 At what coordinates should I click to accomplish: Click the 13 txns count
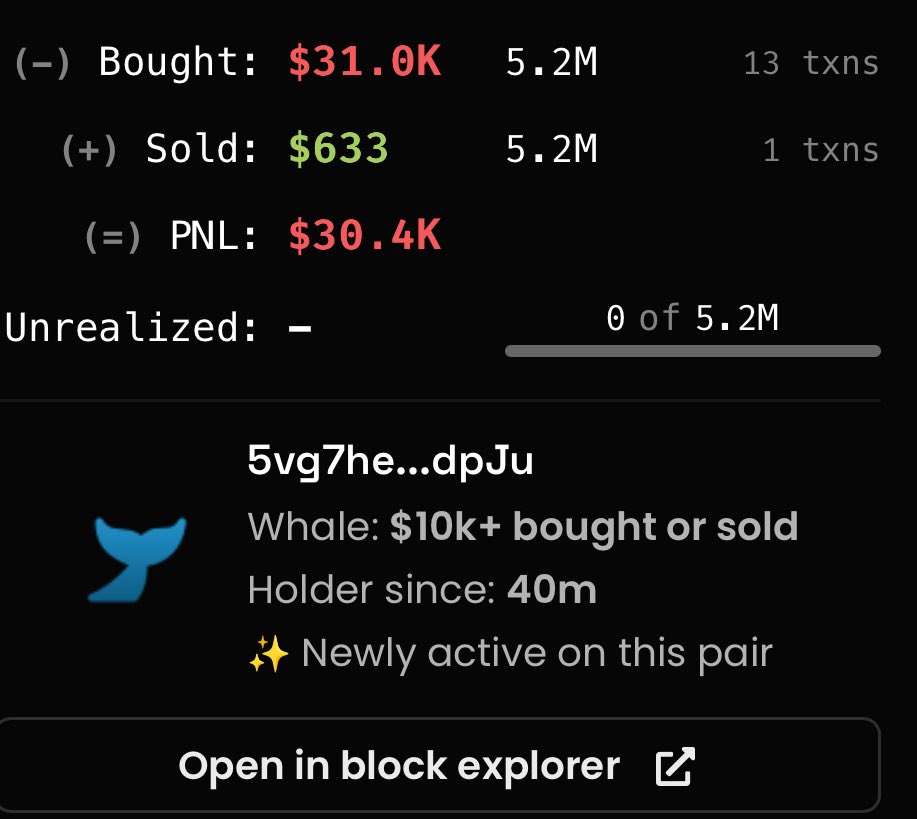(x=811, y=63)
